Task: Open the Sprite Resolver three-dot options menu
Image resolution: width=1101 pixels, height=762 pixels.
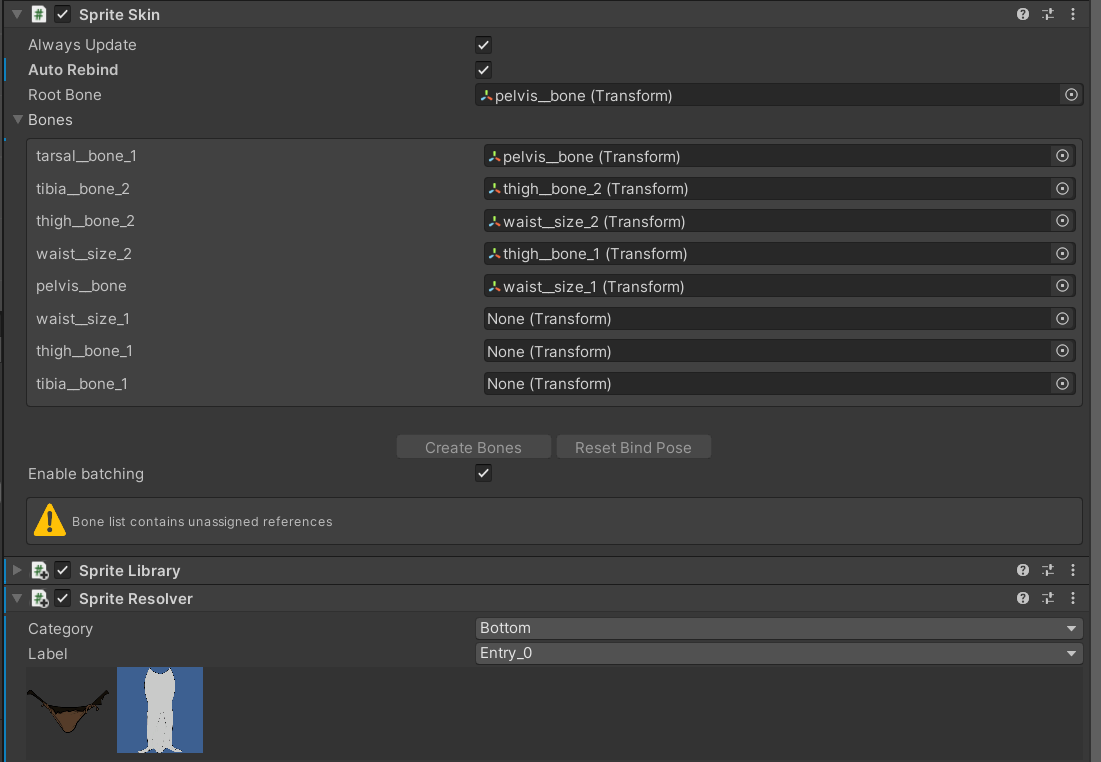Action: point(1072,597)
